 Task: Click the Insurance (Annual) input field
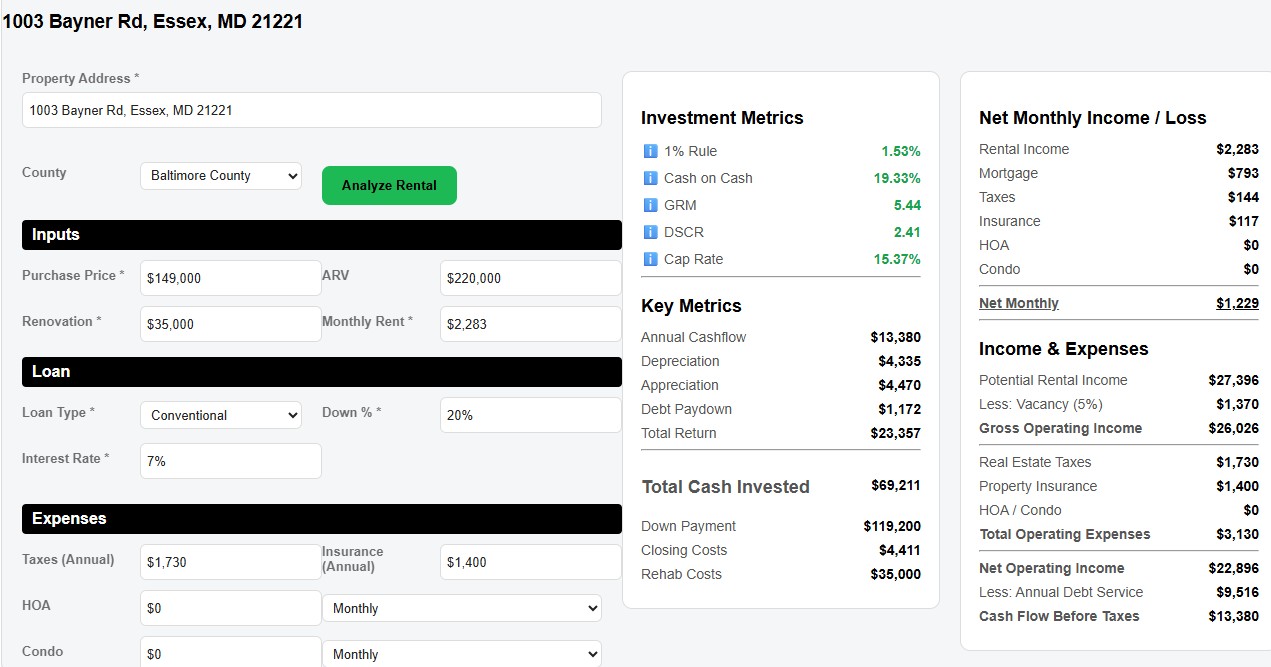[x=531, y=562]
